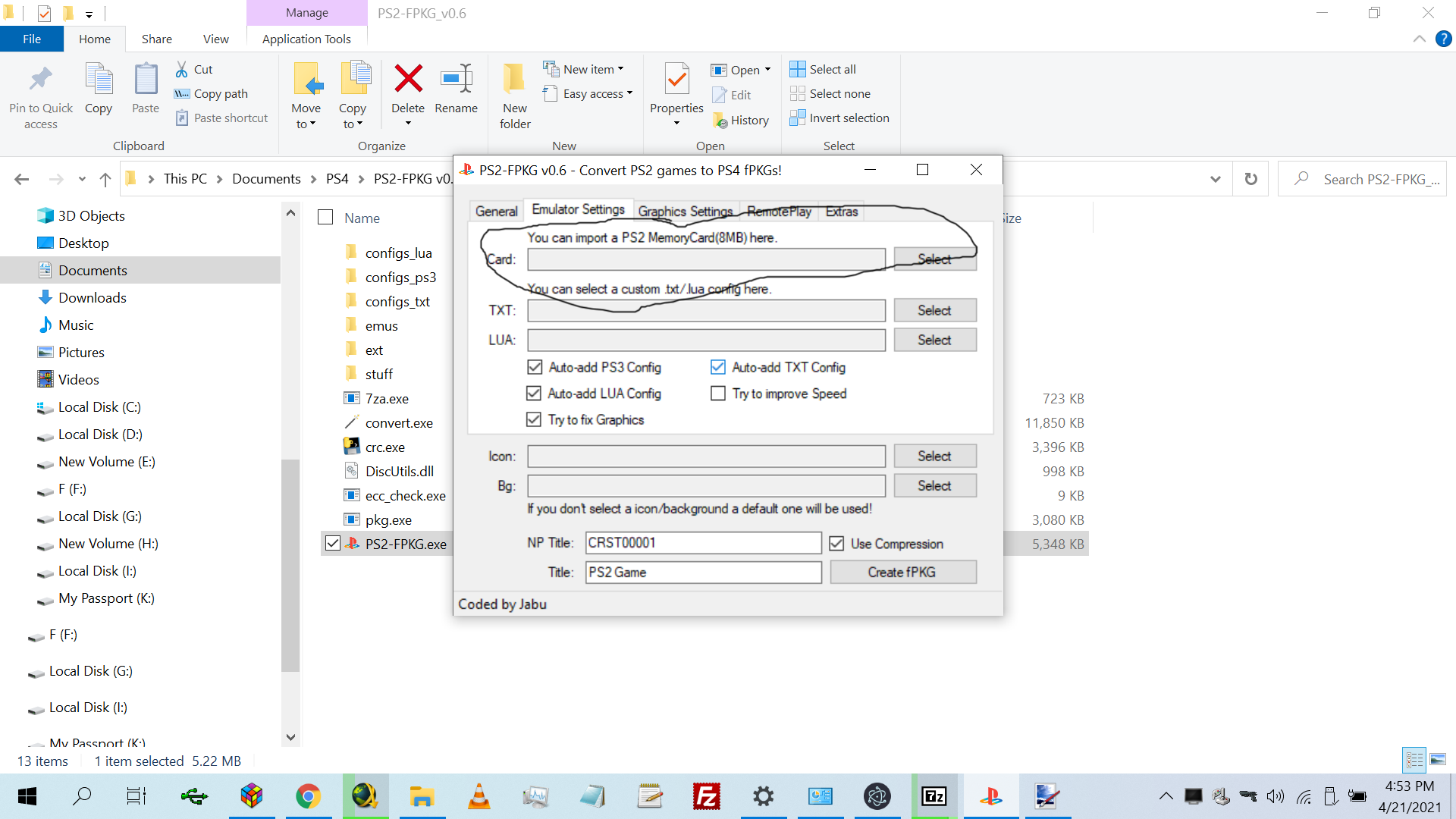Image resolution: width=1456 pixels, height=819 pixels.
Task: Open the Delete dropdown arrow
Action: [408, 124]
